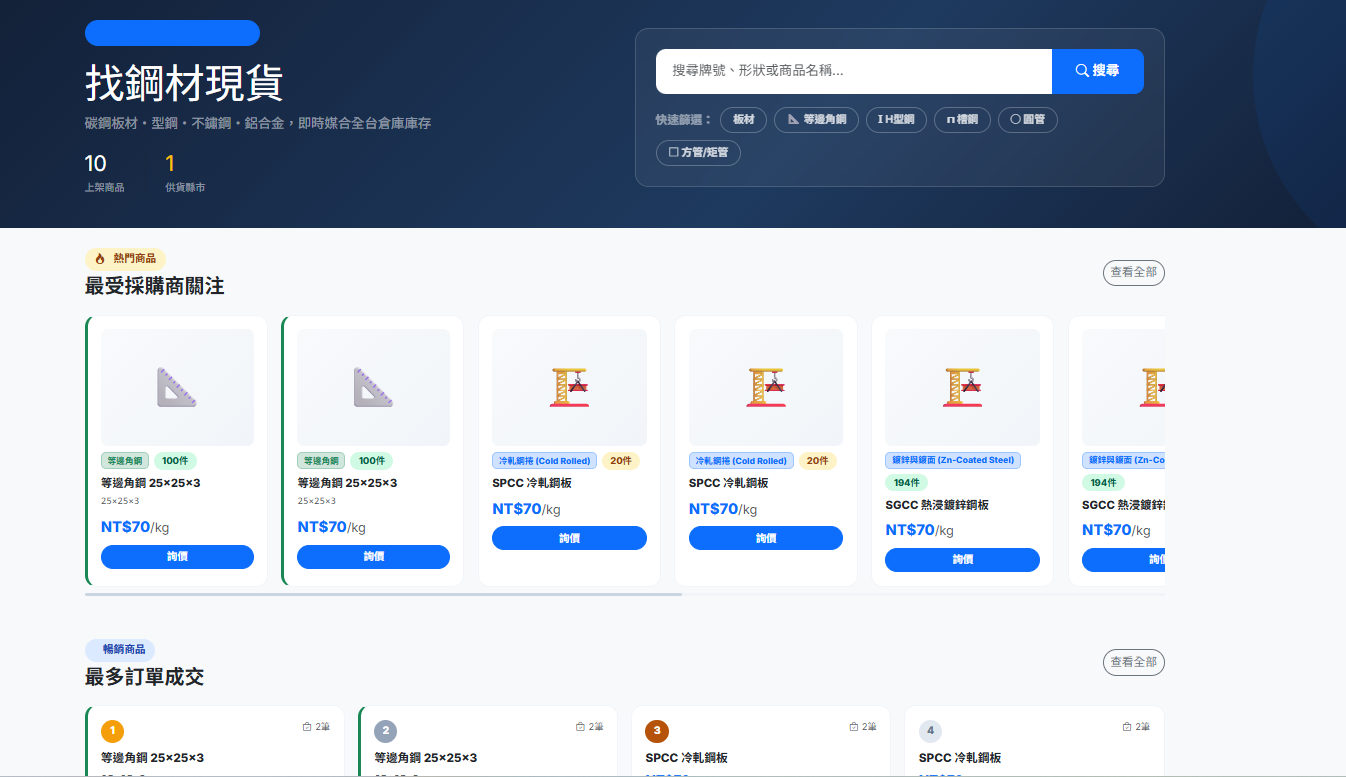
Task: Click crane thumbnail of first SPCC 冷軋鋼板 card
Action: 569,387
